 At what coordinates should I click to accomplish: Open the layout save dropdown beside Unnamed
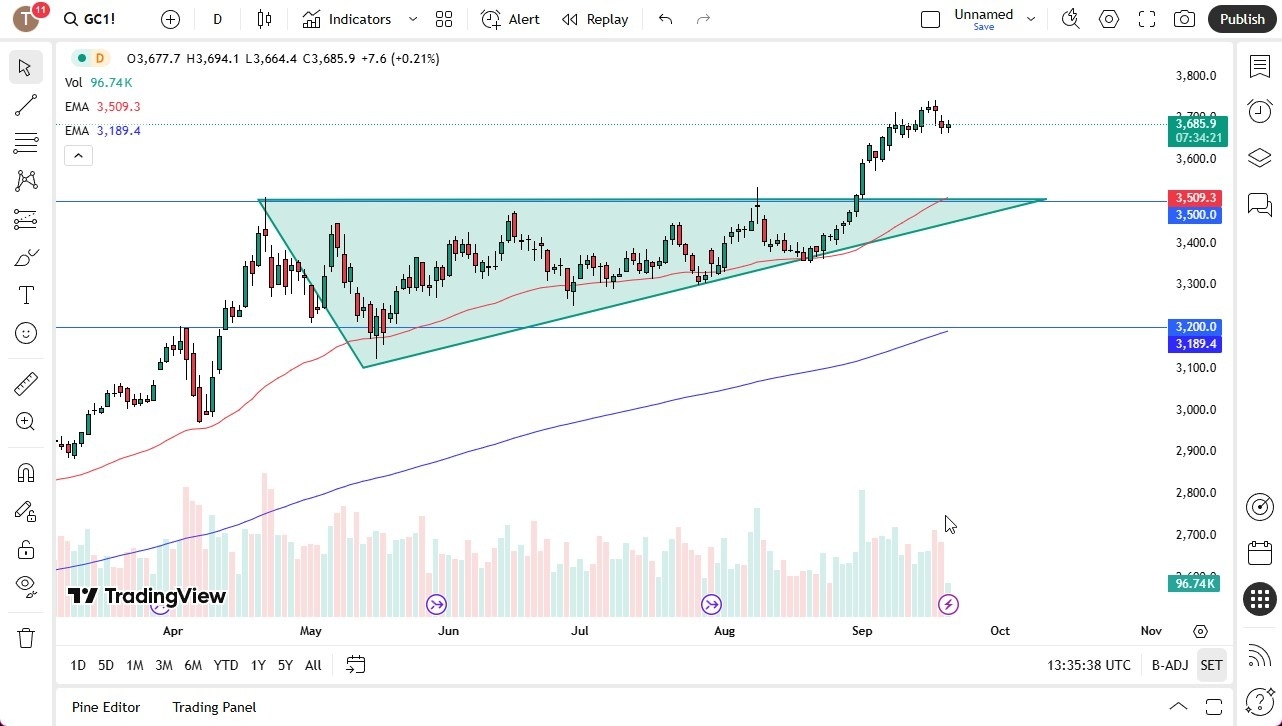[x=1030, y=18]
